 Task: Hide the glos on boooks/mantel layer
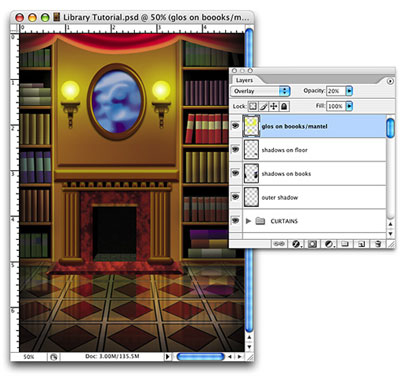click(x=236, y=126)
